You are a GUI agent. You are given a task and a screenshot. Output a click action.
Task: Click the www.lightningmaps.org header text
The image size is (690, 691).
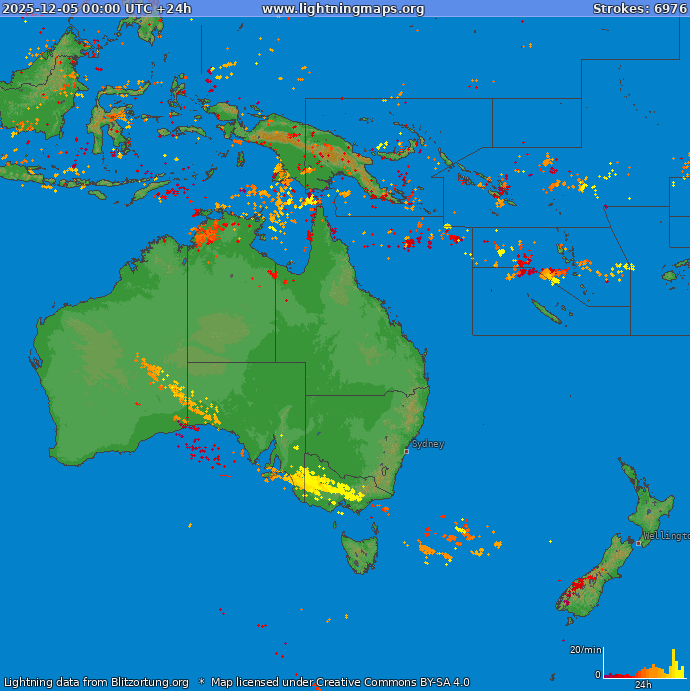343,9
